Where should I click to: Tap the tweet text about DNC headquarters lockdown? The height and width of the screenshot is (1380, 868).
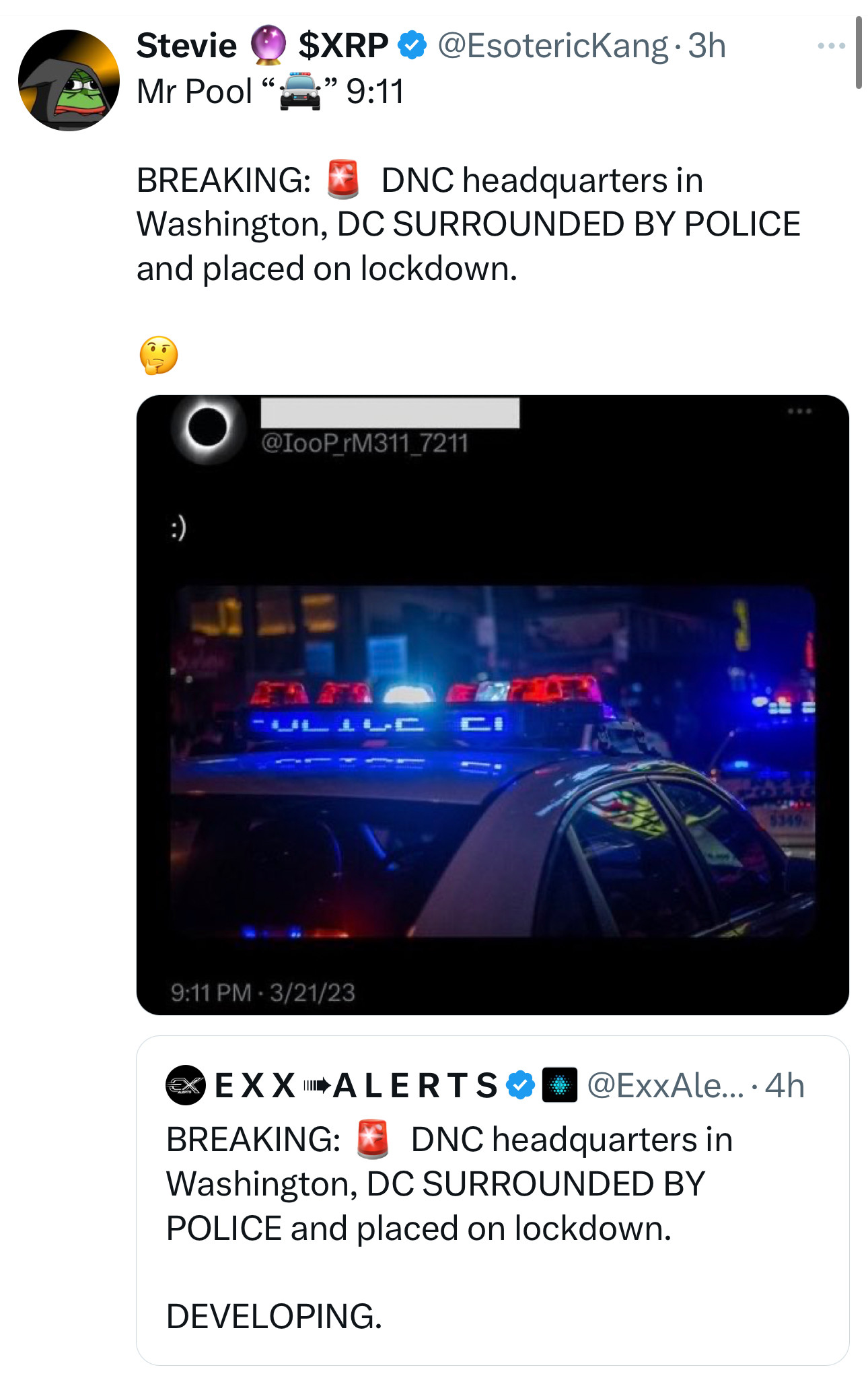click(468, 224)
